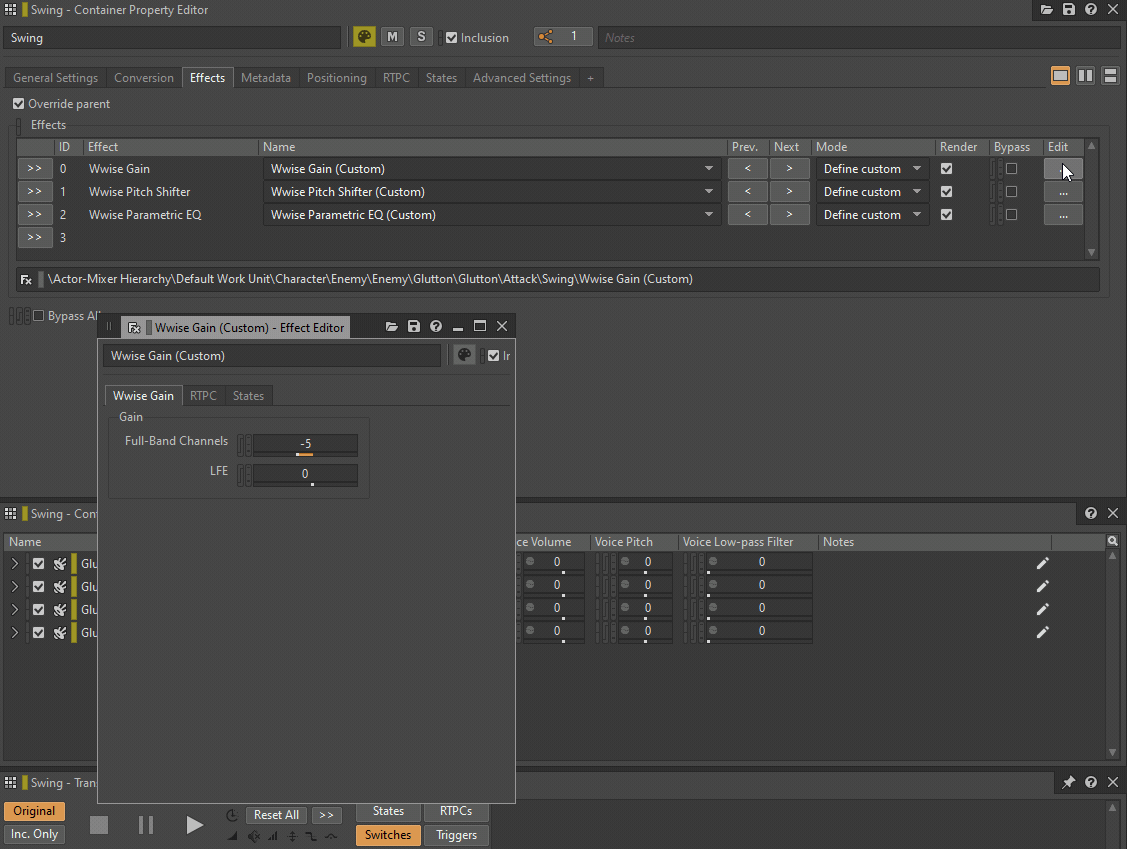
Task: Save icon in Property Editor title bar
Action: tap(1069, 9)
